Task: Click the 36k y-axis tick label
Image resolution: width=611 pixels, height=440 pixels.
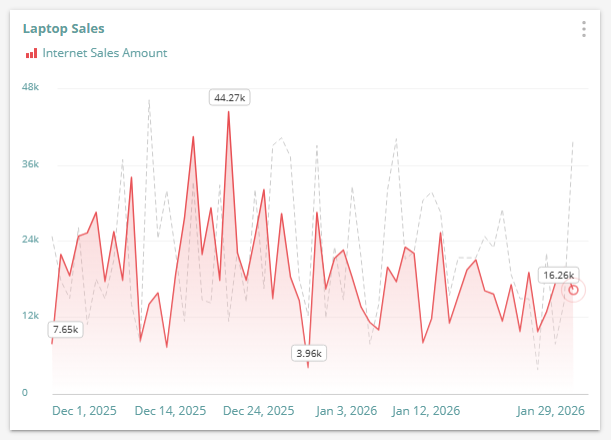Action: (x=30, y=164)
